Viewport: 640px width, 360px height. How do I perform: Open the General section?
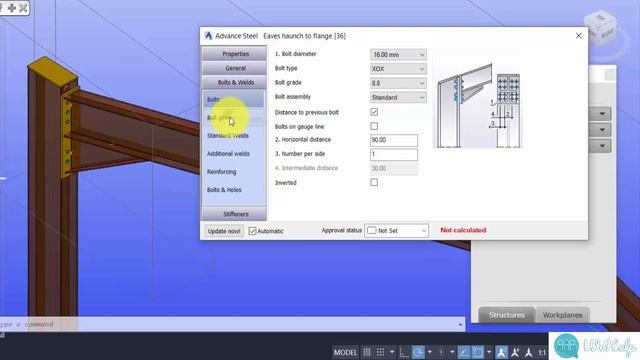(235, 68)
